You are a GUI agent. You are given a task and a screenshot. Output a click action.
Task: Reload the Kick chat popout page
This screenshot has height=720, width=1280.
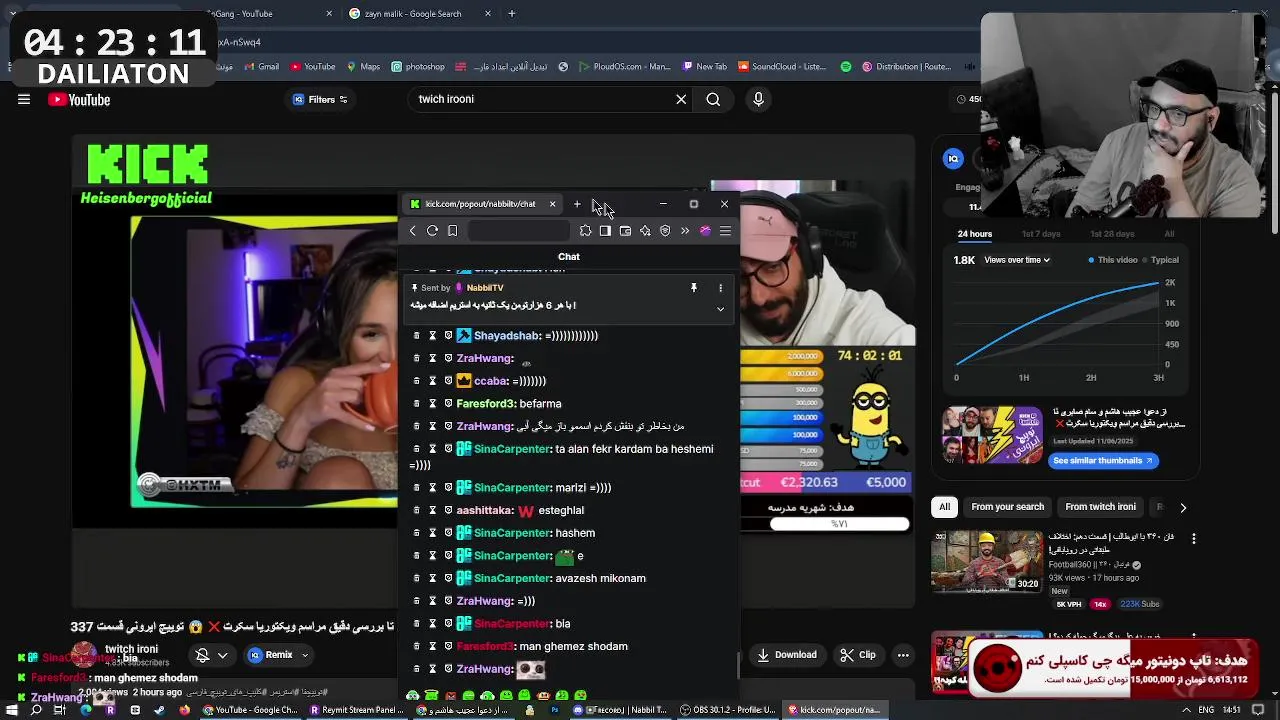click(432, 231)
